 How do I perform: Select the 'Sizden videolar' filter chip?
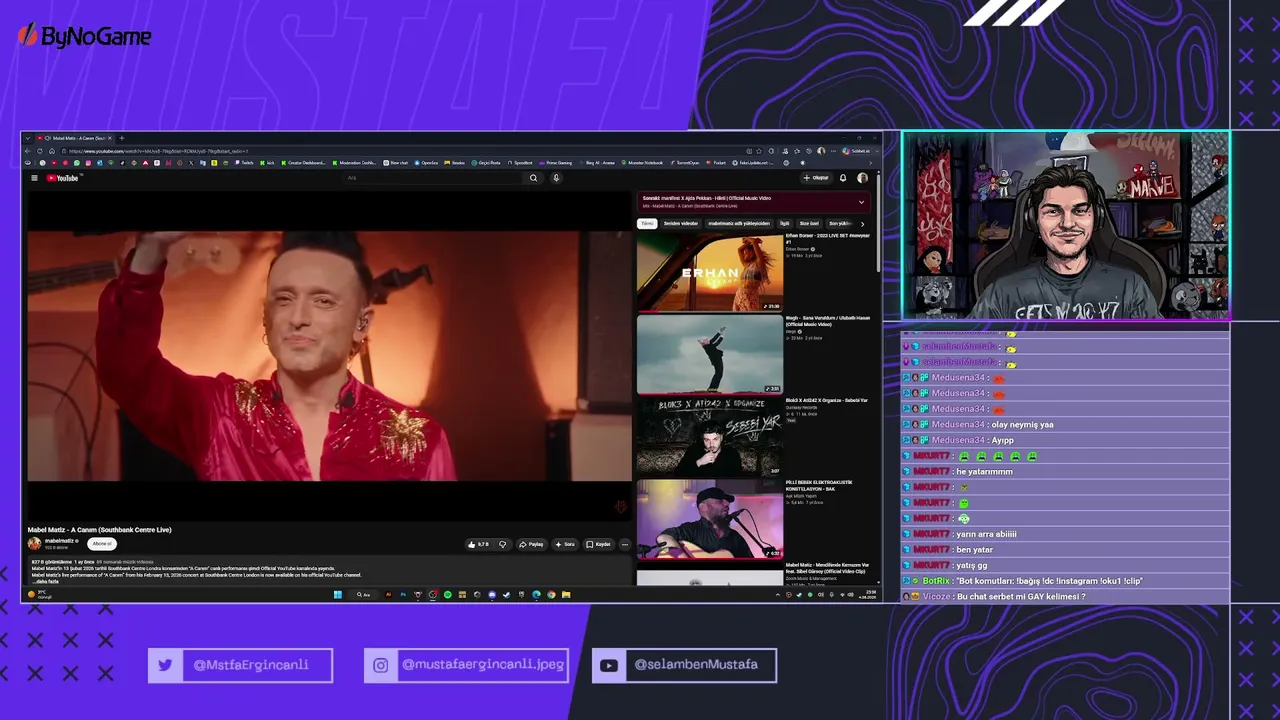(x=681, y=223)
